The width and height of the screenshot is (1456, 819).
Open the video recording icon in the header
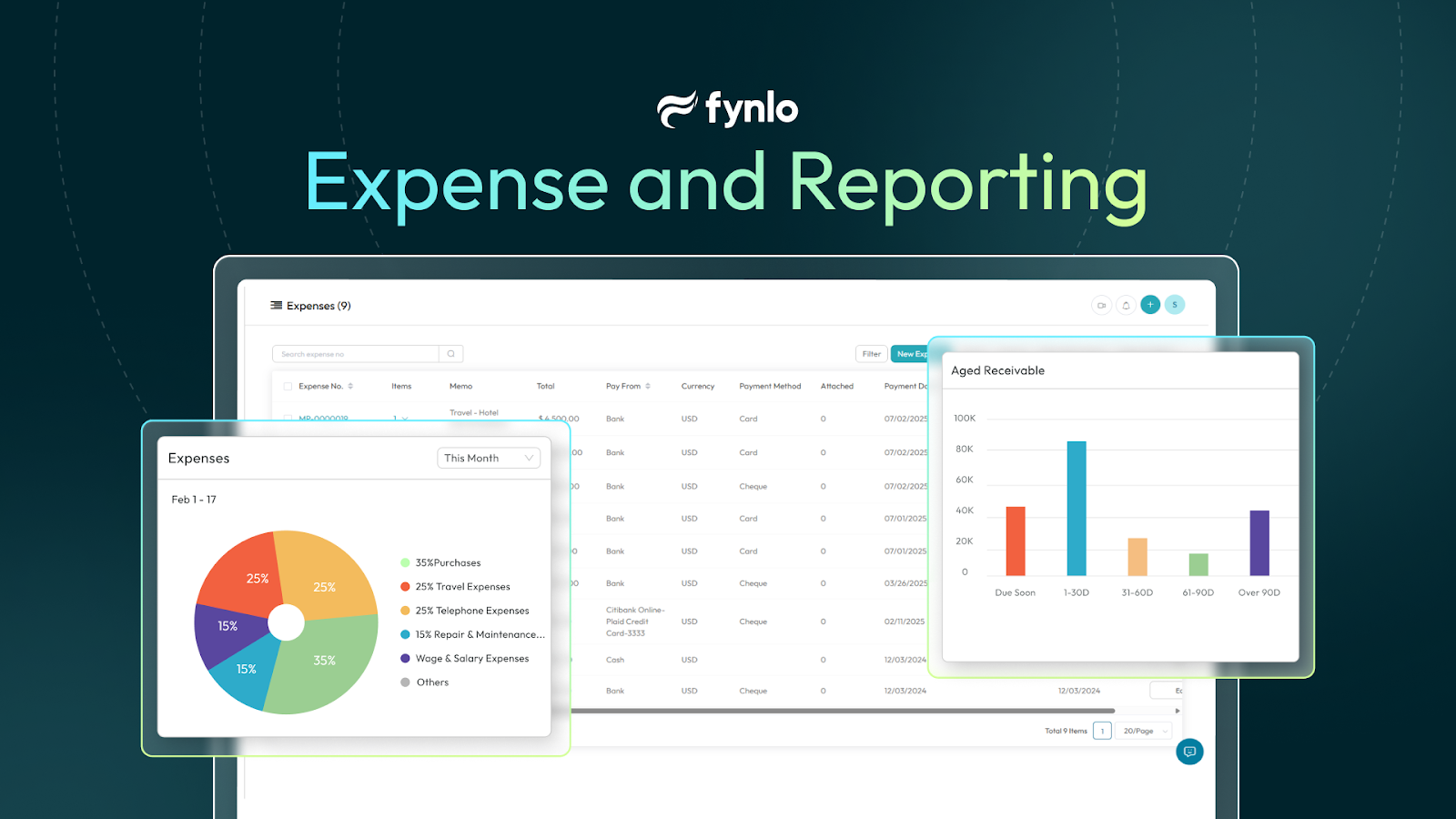(x=1101, y=305)
